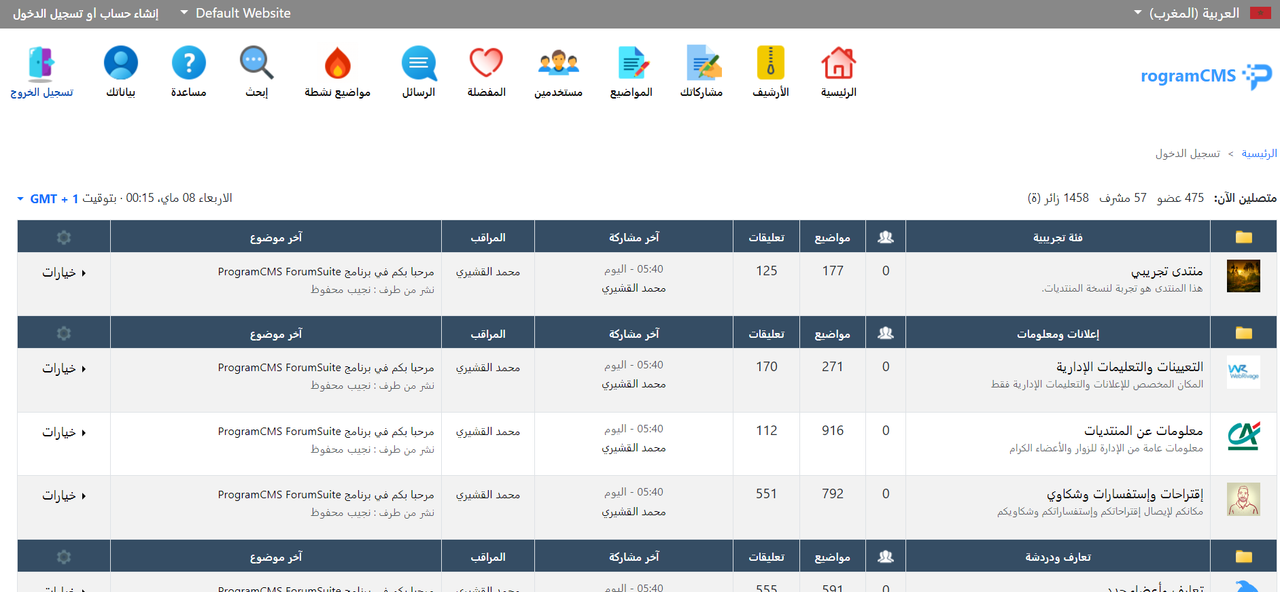Click إنشاء حساب أو تسجيل الدخول link
The height and width of the screenshot is (592, 1280).
[x=85, y=13]
